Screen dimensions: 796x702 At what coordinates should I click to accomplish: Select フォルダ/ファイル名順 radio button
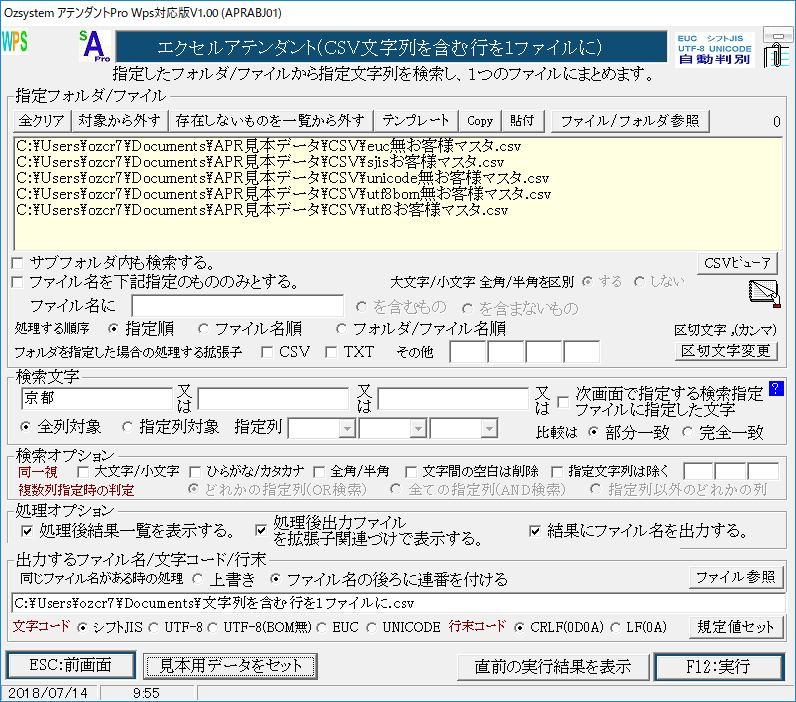coord(341,329)
